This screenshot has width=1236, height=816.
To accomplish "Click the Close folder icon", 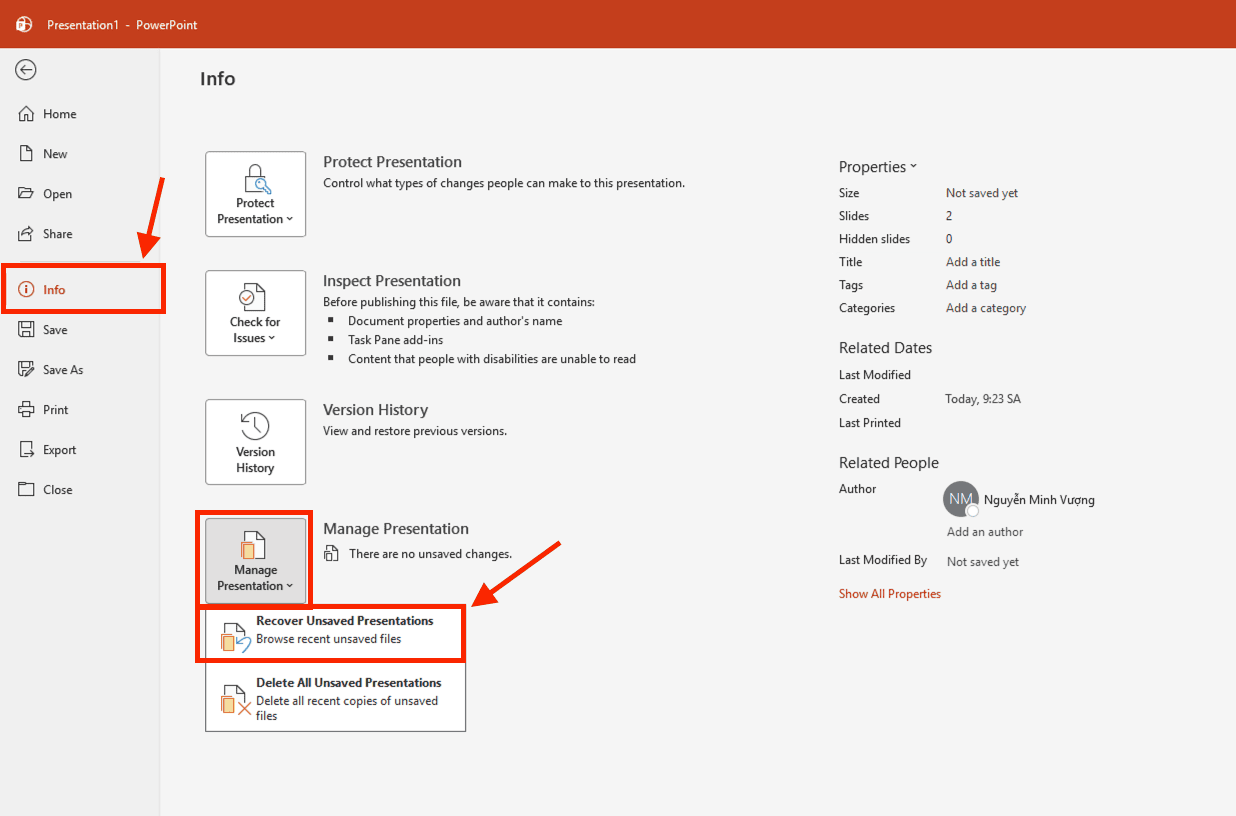I will (x=26, y=490).
